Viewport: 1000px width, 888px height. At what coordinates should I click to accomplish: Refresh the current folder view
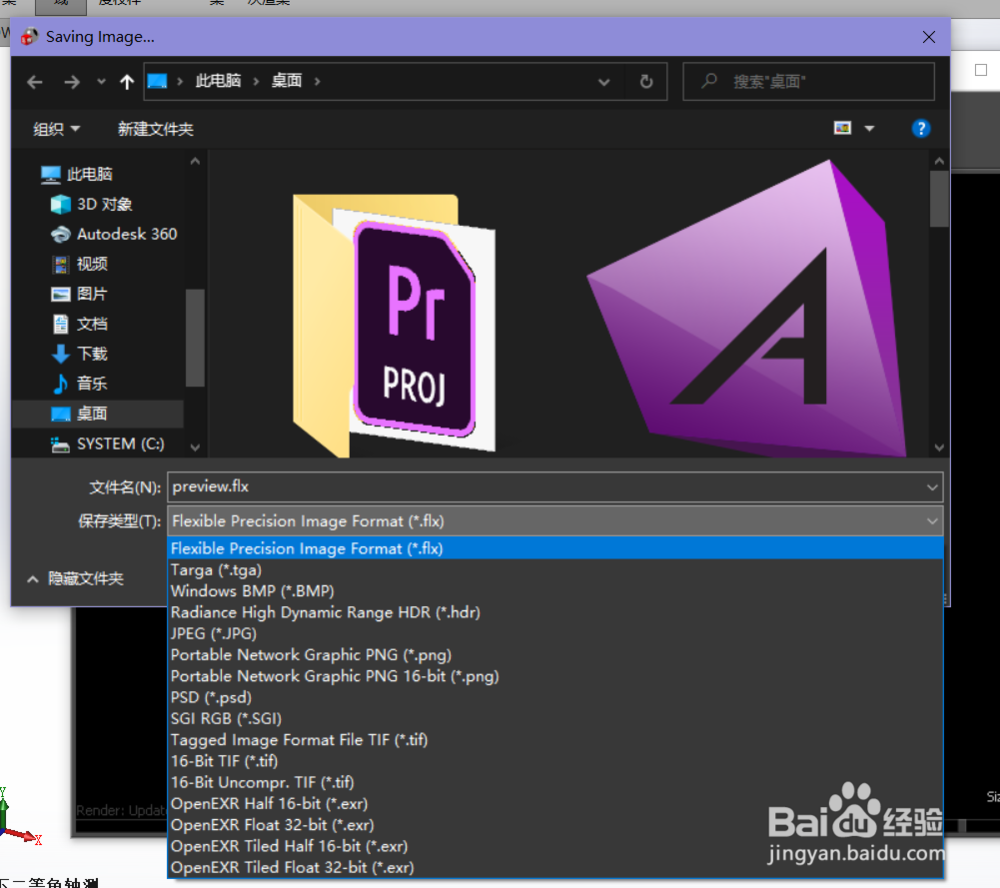646,82
